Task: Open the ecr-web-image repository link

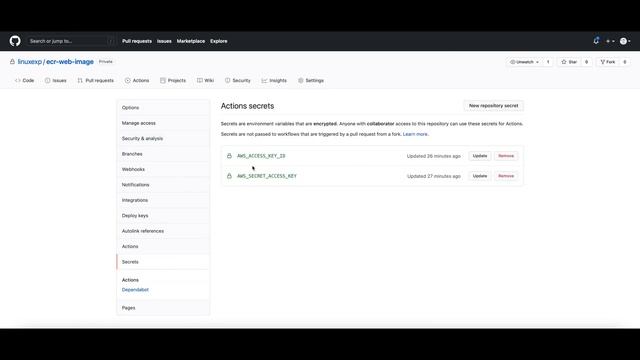Action: click(70, 62)
